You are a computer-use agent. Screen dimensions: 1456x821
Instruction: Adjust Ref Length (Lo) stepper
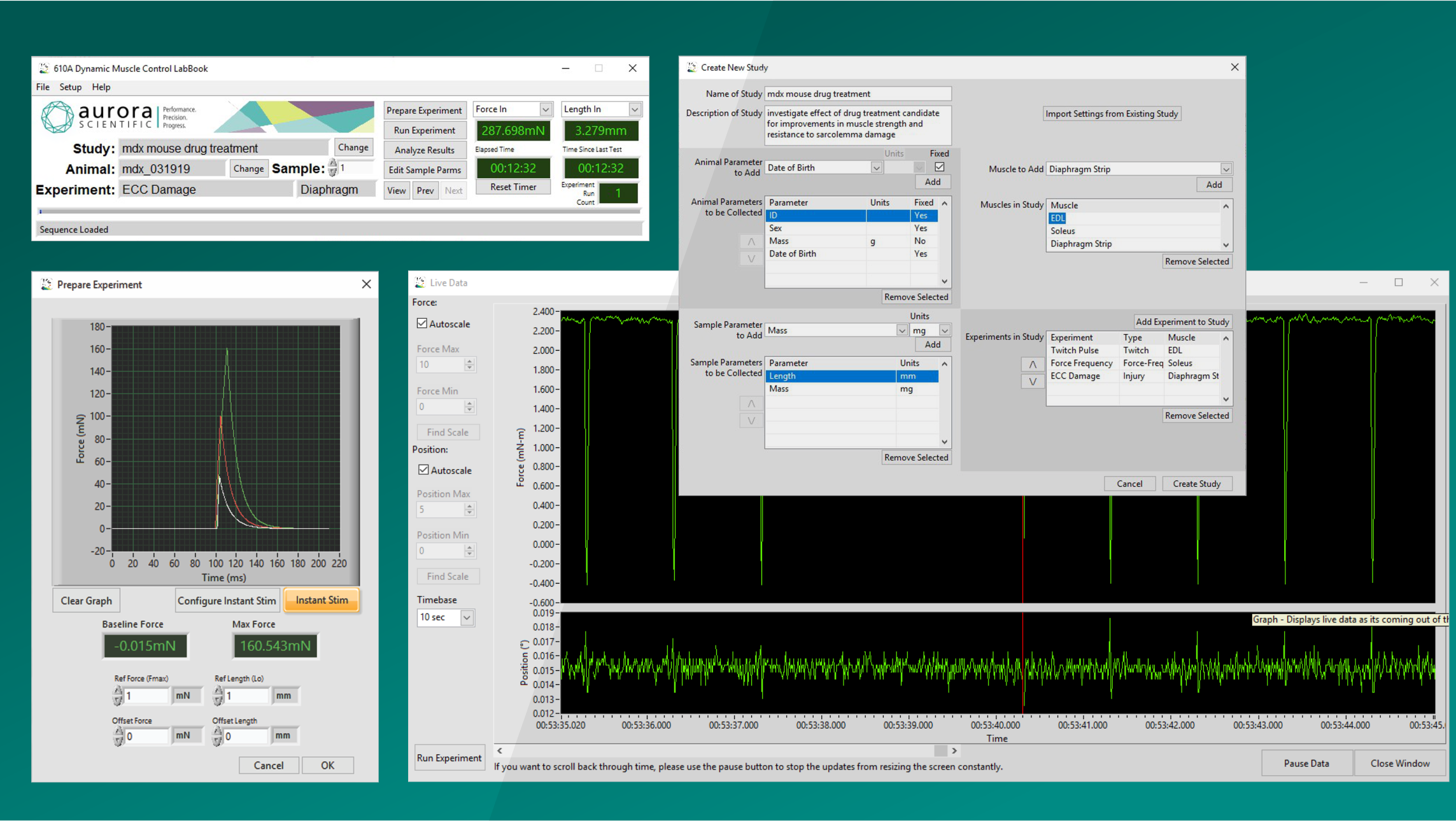tap(218, 696)
